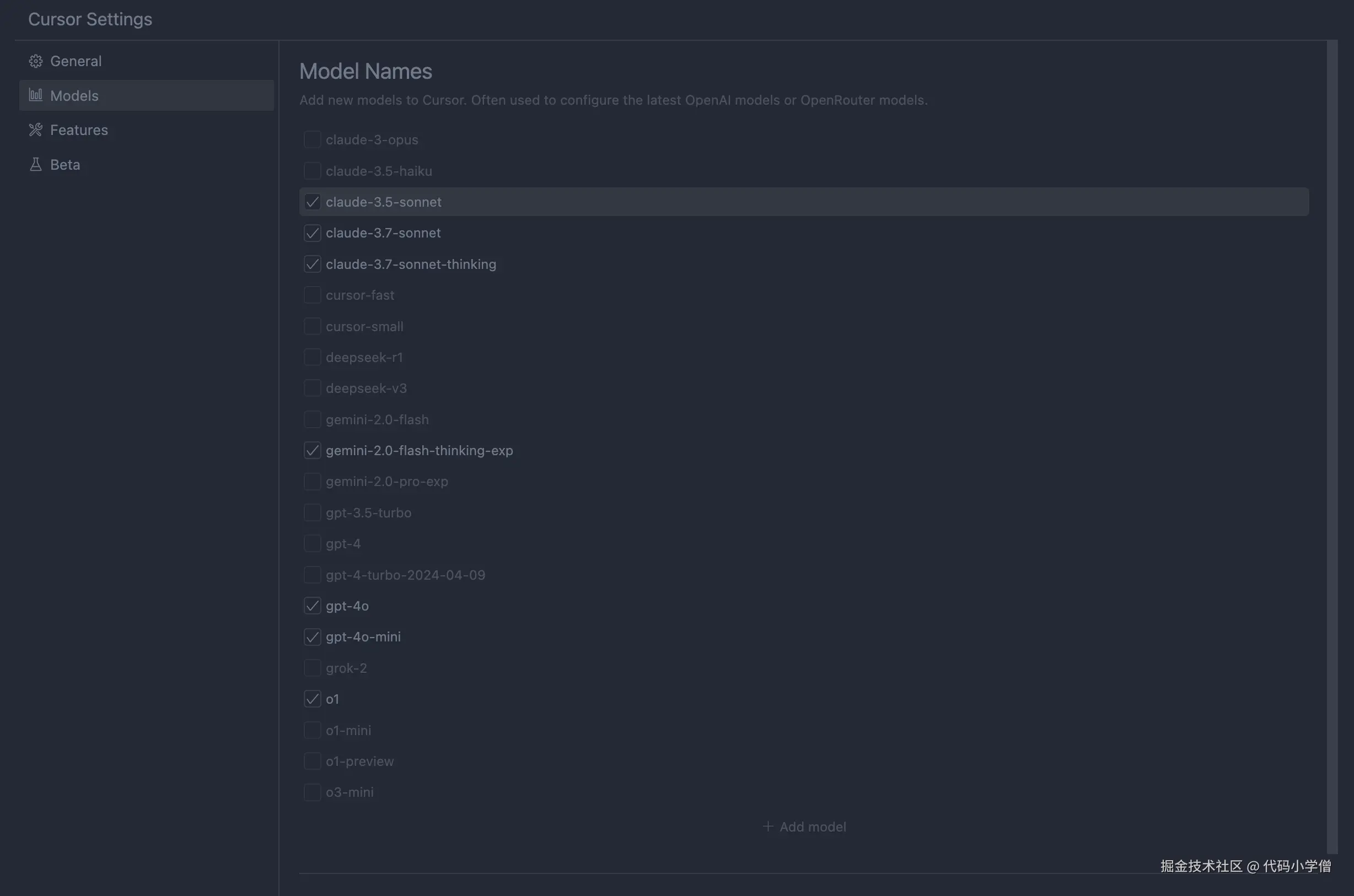The width and height of the screenshot is (1354, 896).
Task: Click the flask icon beside Beta
Action: [35, 165]
